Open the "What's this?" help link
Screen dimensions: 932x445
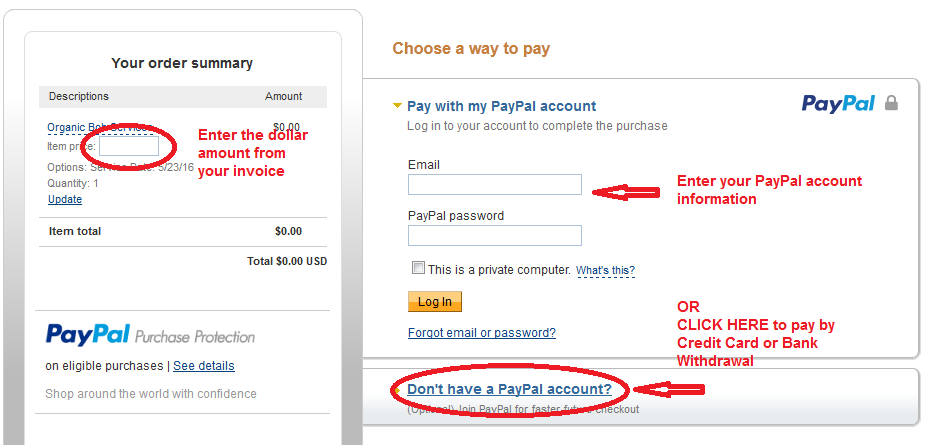pyautogui.click(x=605, y=271)
